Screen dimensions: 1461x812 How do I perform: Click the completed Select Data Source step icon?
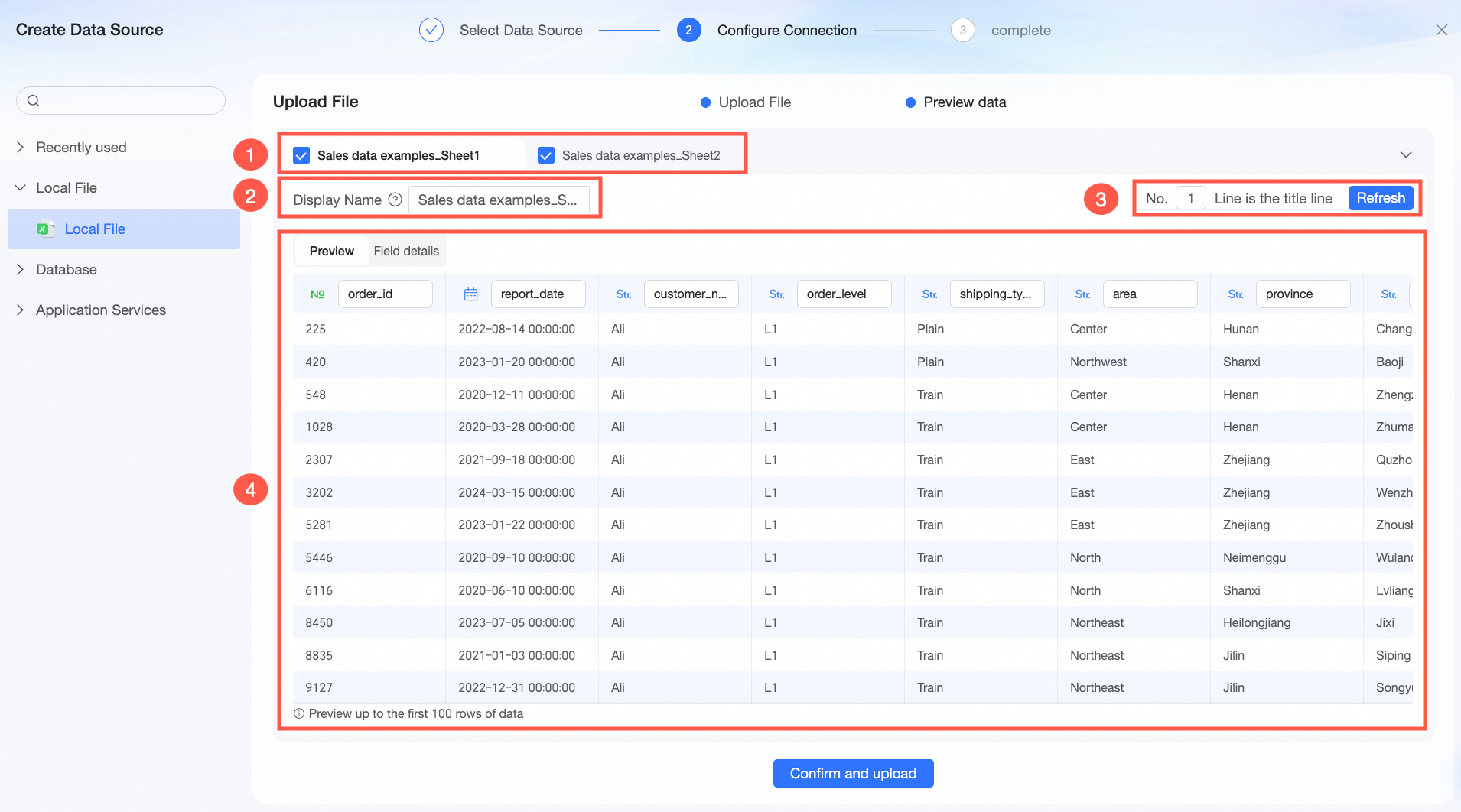(431, 30)
